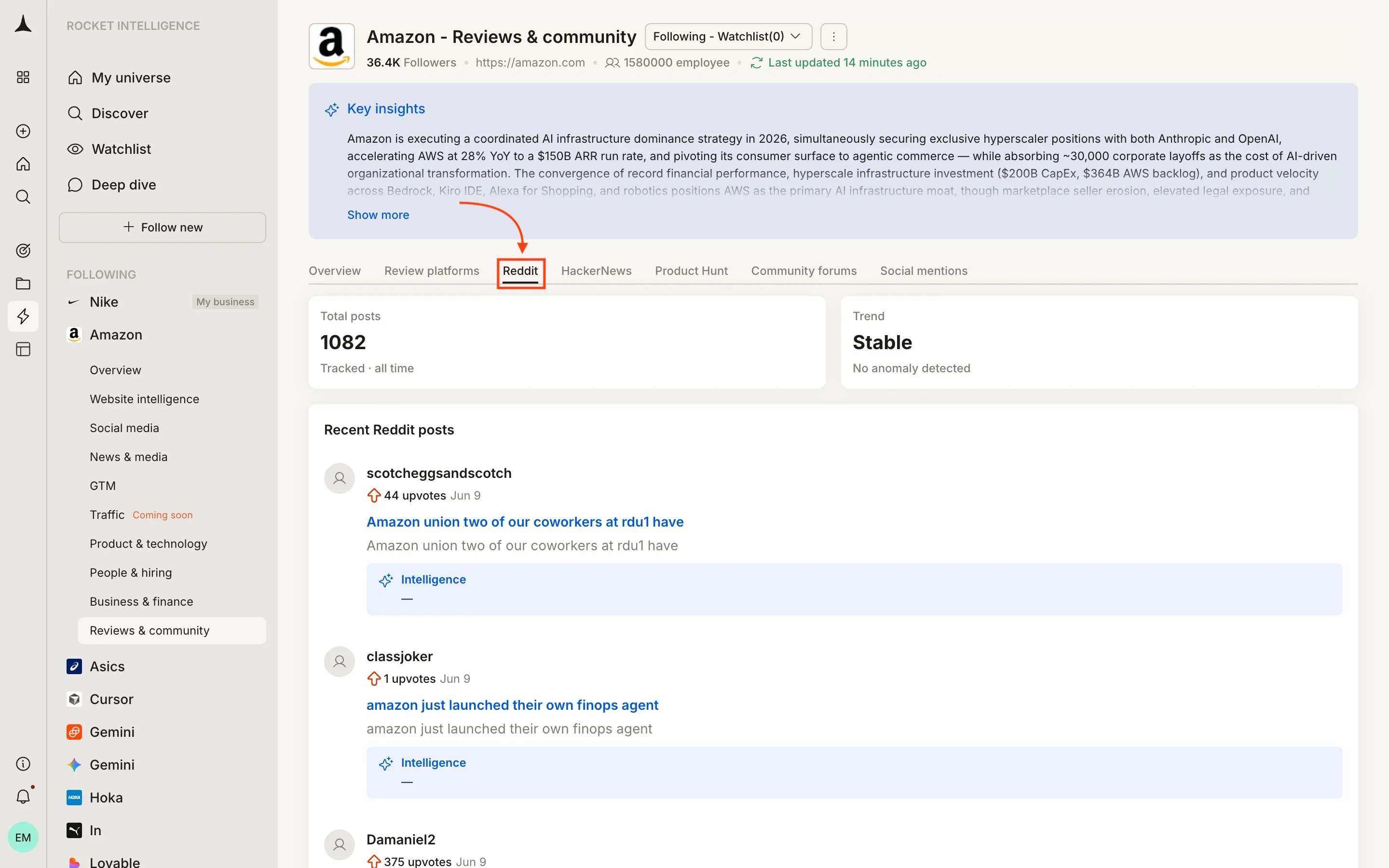Open the grid apps icon in rail
Image resolution: width=1389 pixels, height=868 pixels.
(23, 77)
